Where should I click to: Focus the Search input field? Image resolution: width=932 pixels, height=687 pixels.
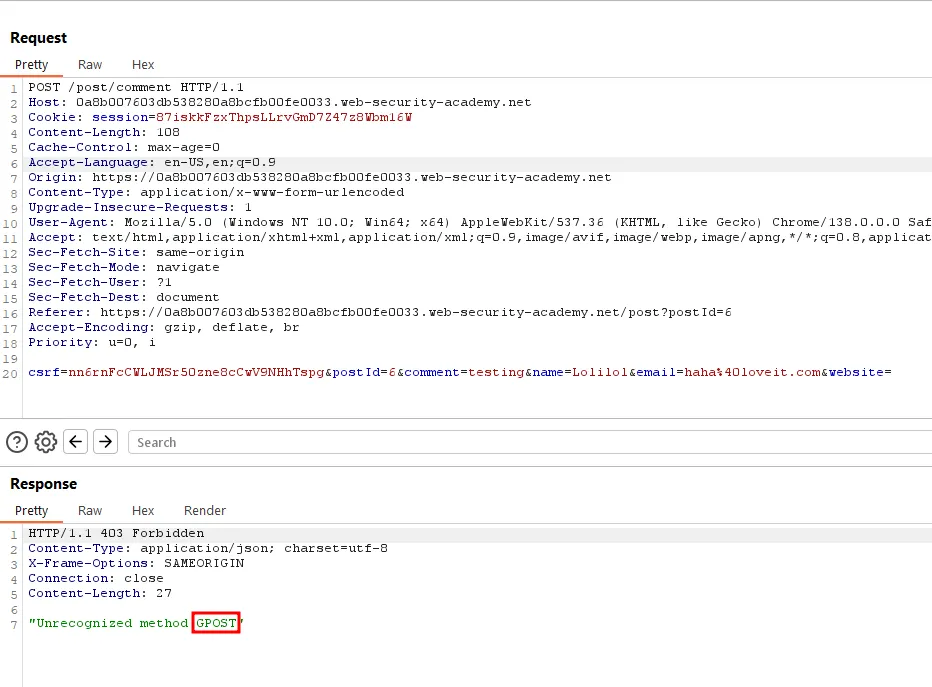[x=530, y=442]
